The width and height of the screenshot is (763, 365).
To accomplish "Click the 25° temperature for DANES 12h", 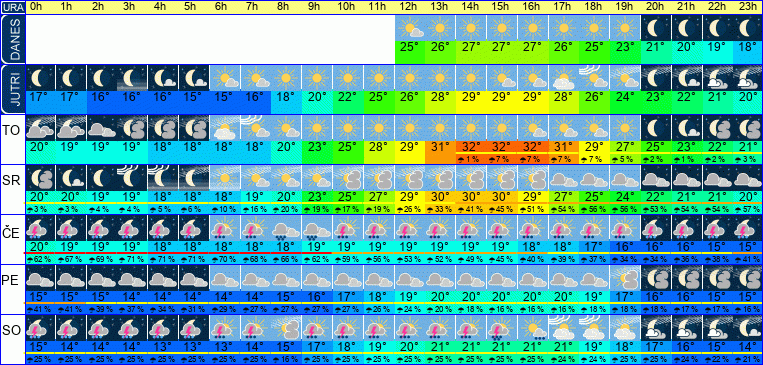I will click(x=410, y=48).
